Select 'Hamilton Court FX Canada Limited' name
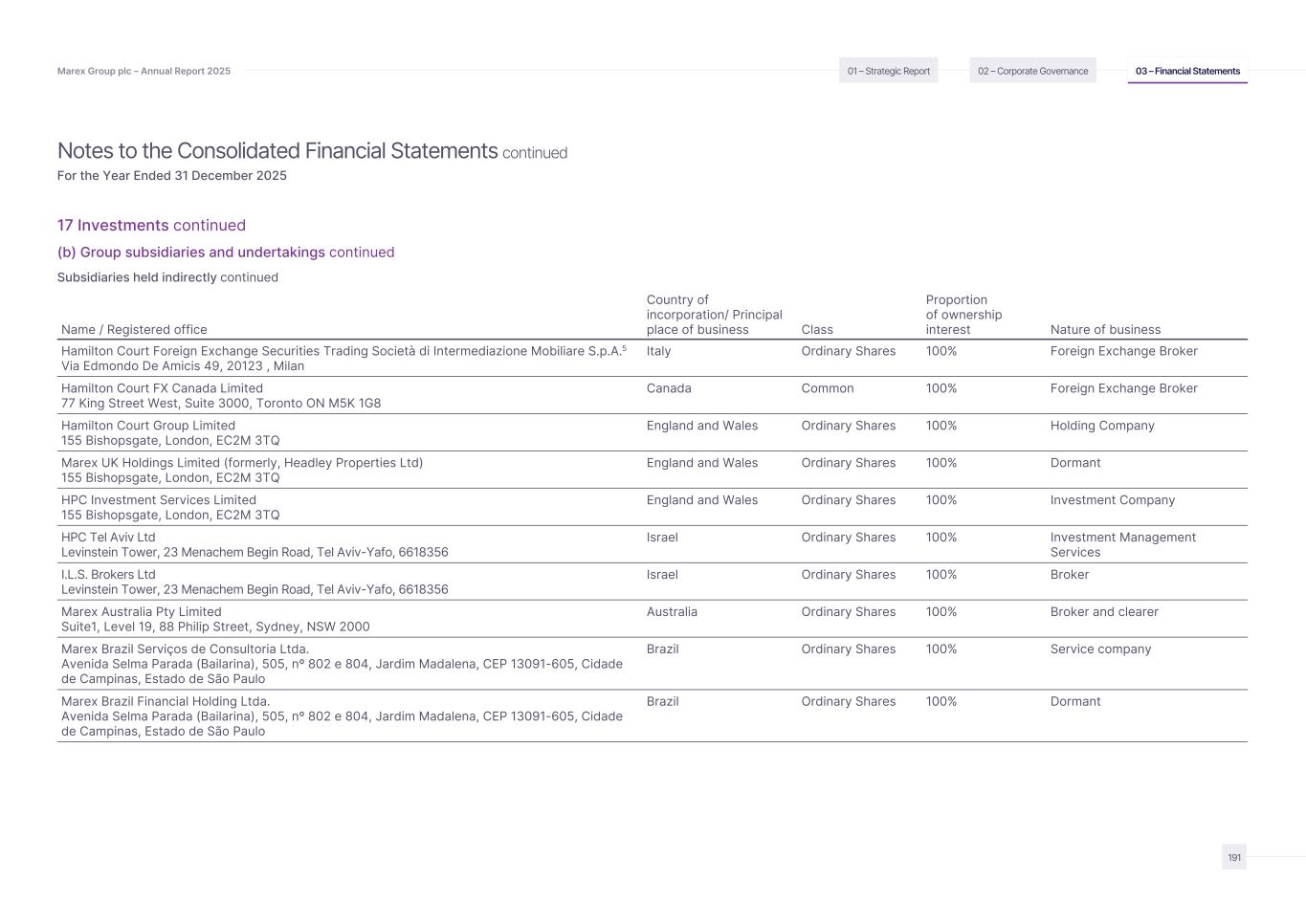The width and height of the screenshot is (1306, 924). click(162, 388)
